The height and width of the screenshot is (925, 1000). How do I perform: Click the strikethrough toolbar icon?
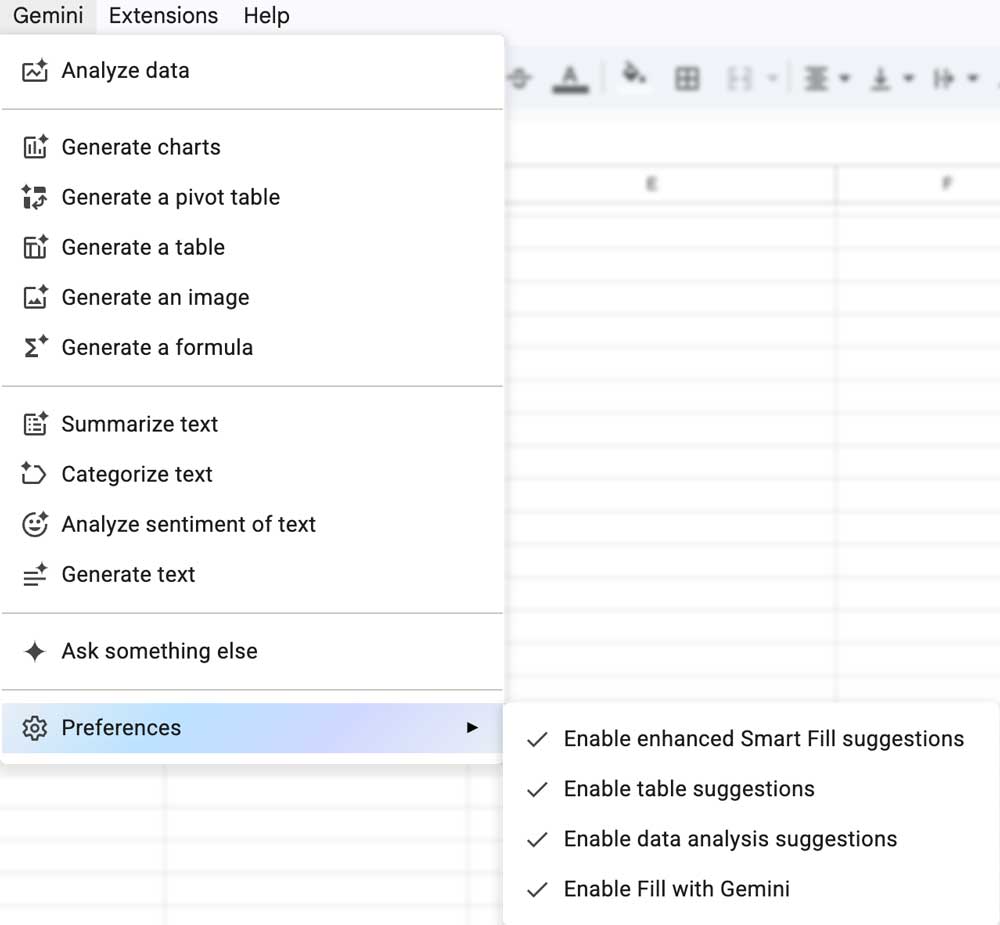coord(520,78)
